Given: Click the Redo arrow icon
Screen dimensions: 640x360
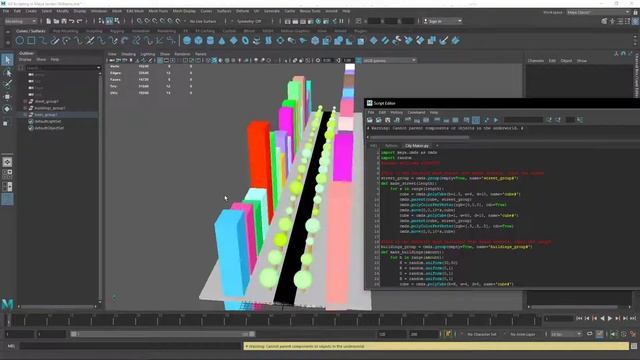Looking at the screenshot, I should coord(80,21).
